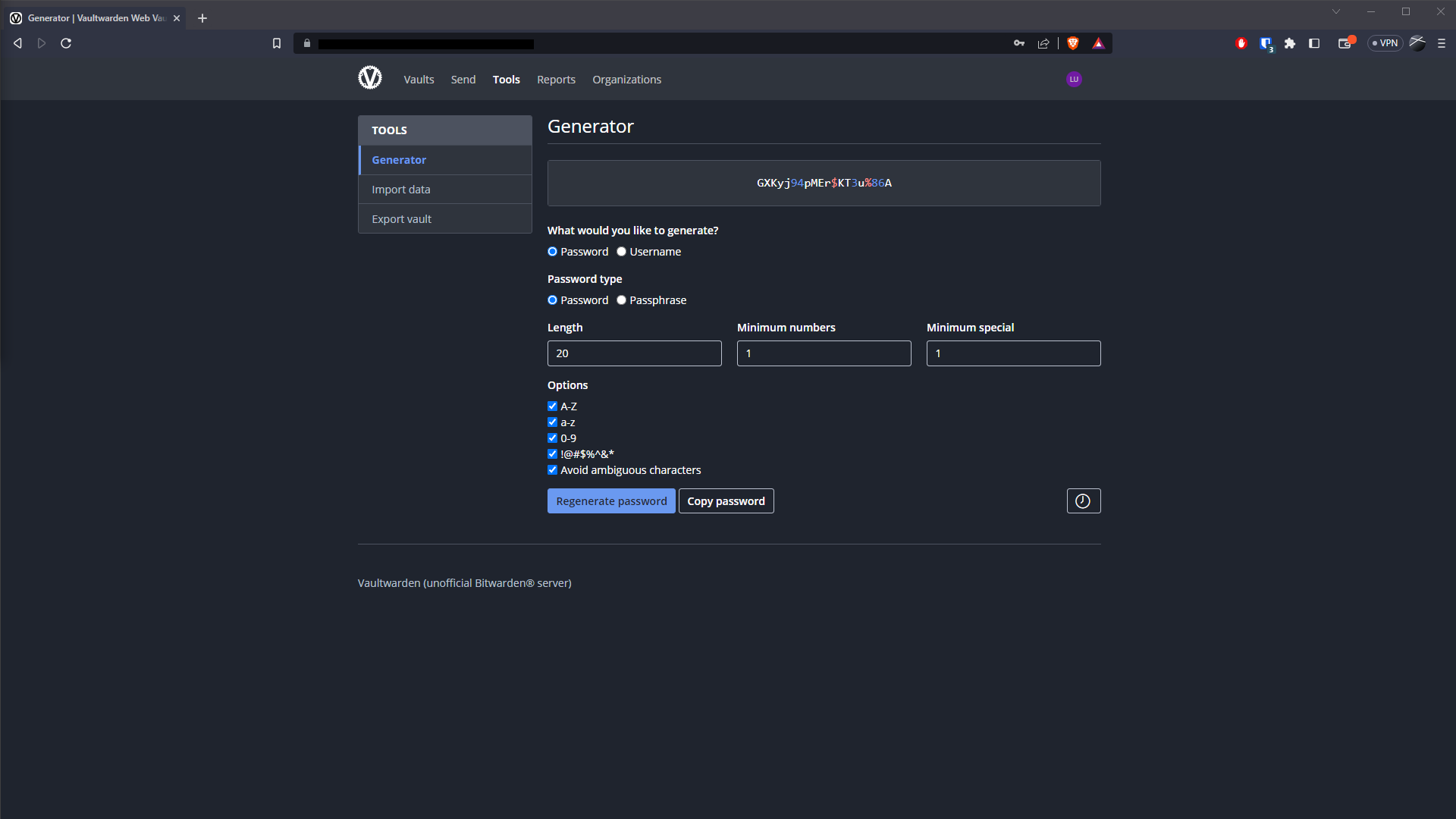
Task: Open password history via the clock icon
Action: pos(1083,500)
